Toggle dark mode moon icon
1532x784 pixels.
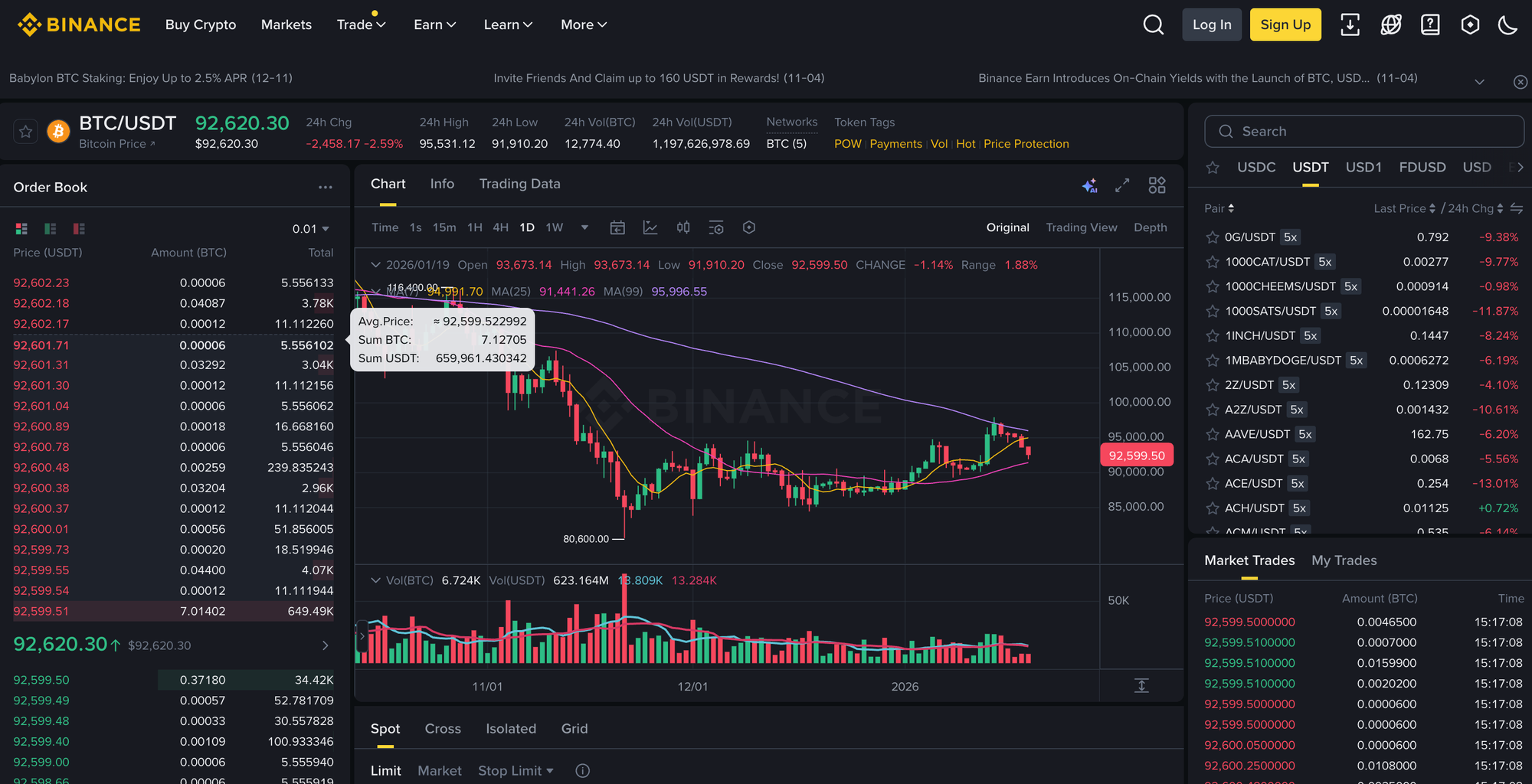pyautogui.click(x=1507, y=25)
